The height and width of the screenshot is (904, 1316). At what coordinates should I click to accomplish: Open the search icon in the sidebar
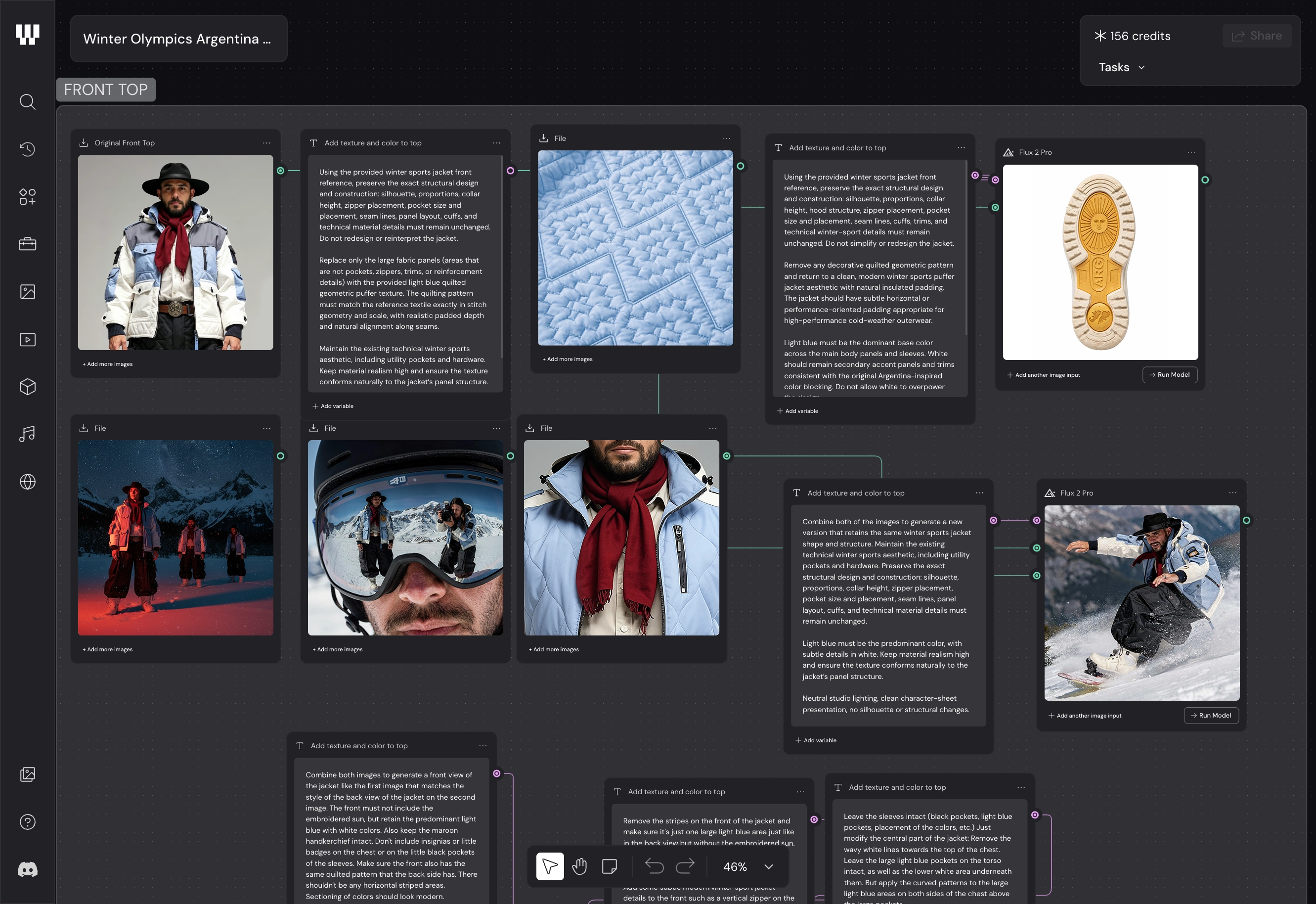coord(27,102)
